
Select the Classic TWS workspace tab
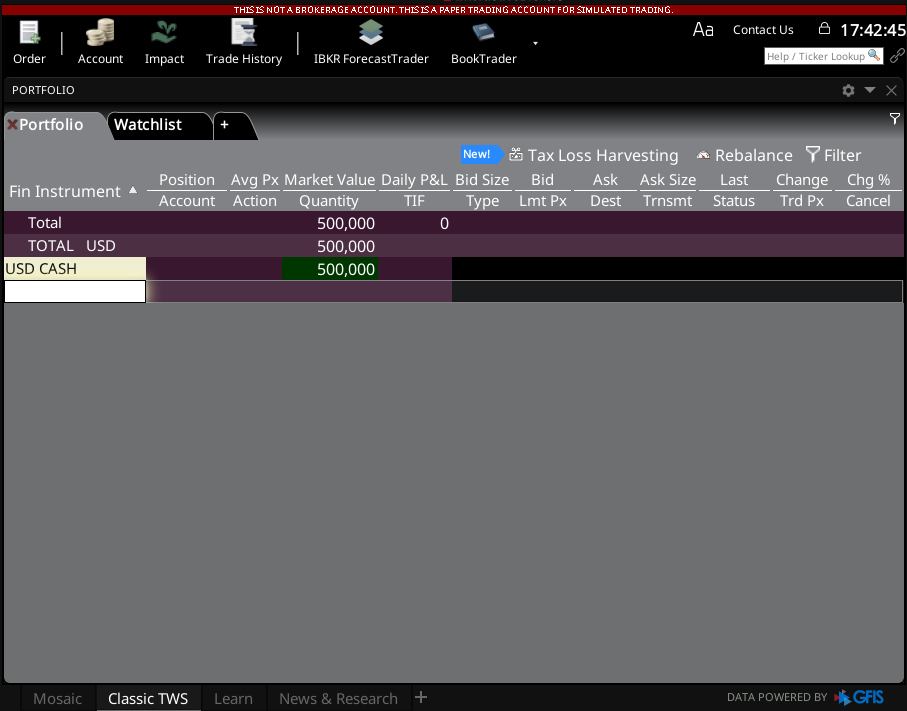tap(148, 698)
